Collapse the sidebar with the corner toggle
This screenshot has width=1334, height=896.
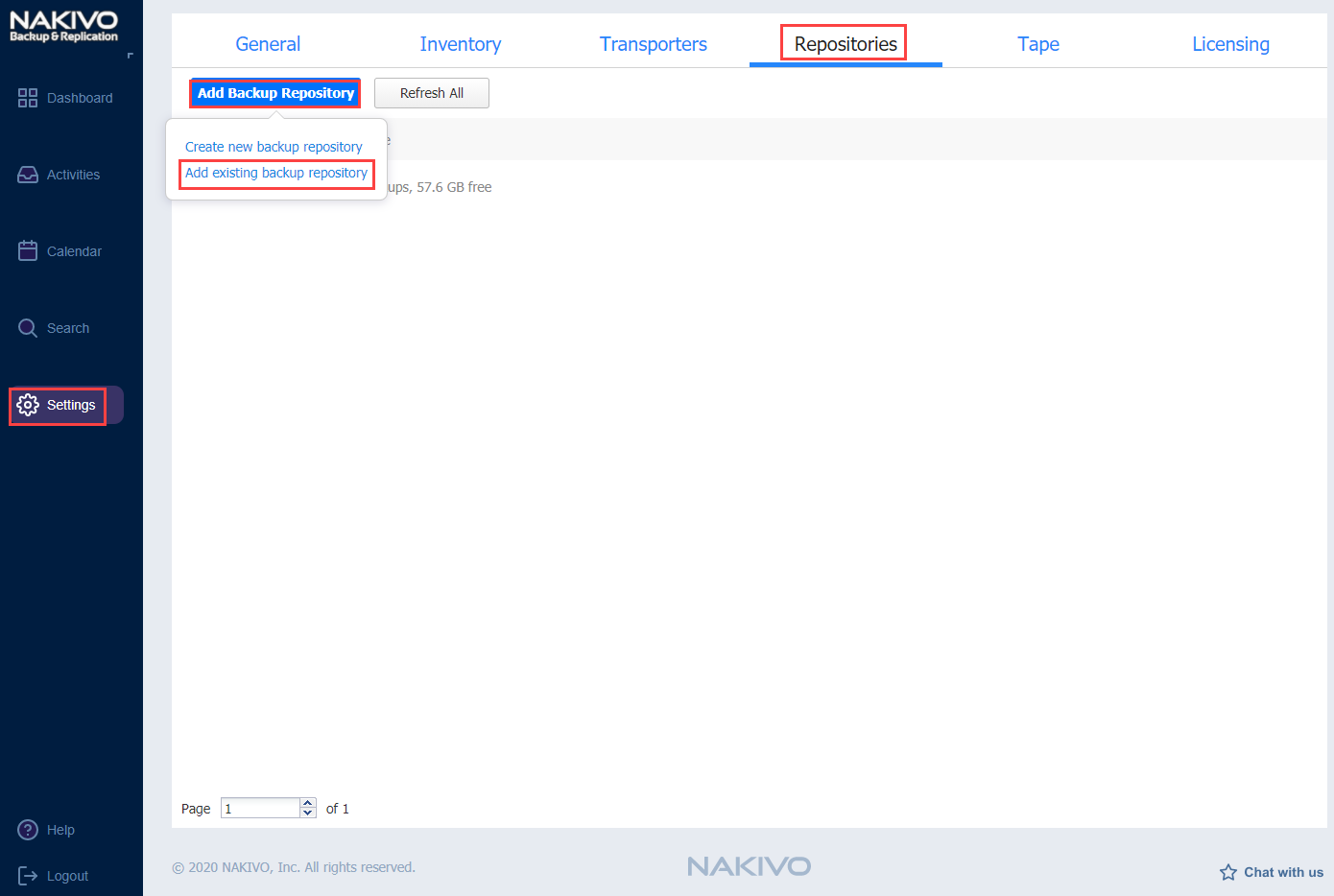131,56
